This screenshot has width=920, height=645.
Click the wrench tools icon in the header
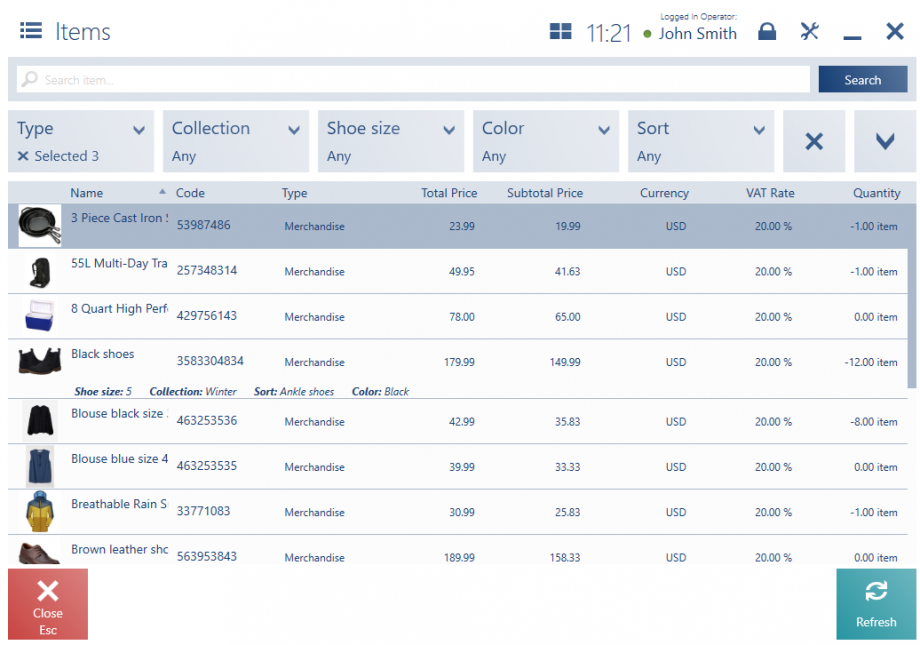pos(809,31)
